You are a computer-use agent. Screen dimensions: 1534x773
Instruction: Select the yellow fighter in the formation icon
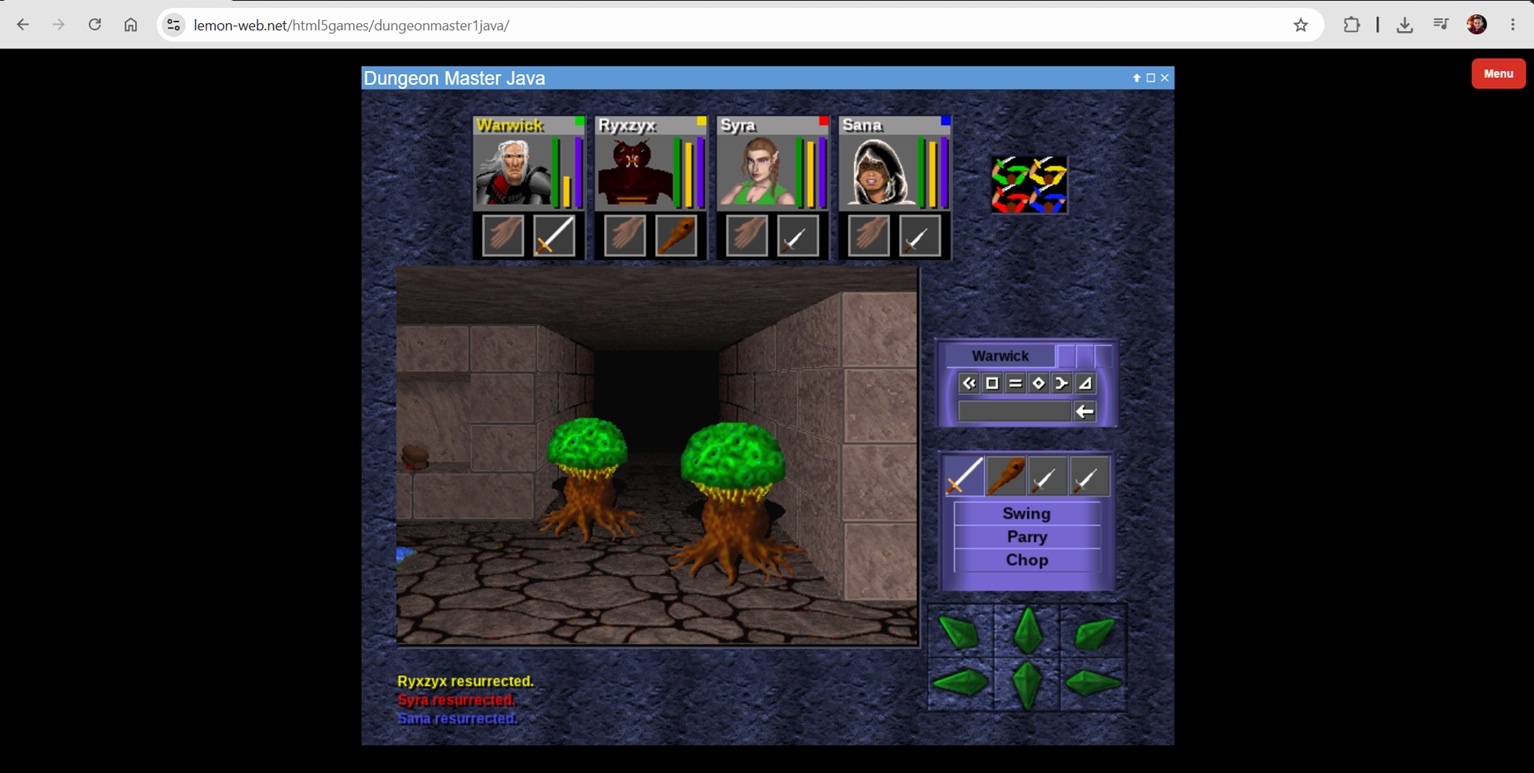tap(1047, 171)
